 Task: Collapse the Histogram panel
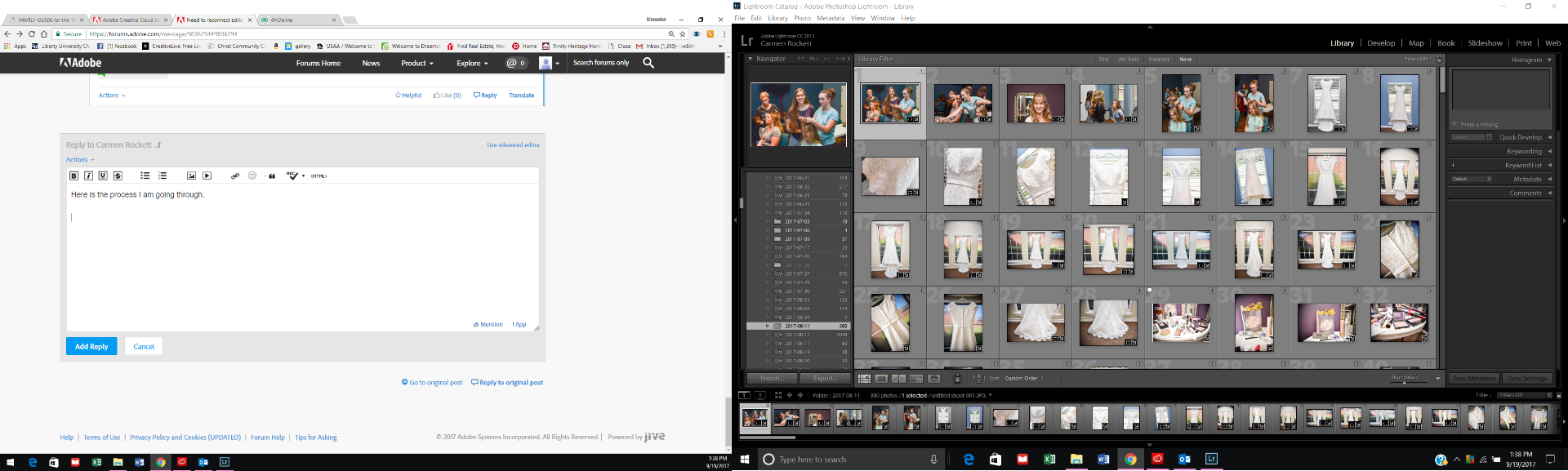[x=1549, y=60]
